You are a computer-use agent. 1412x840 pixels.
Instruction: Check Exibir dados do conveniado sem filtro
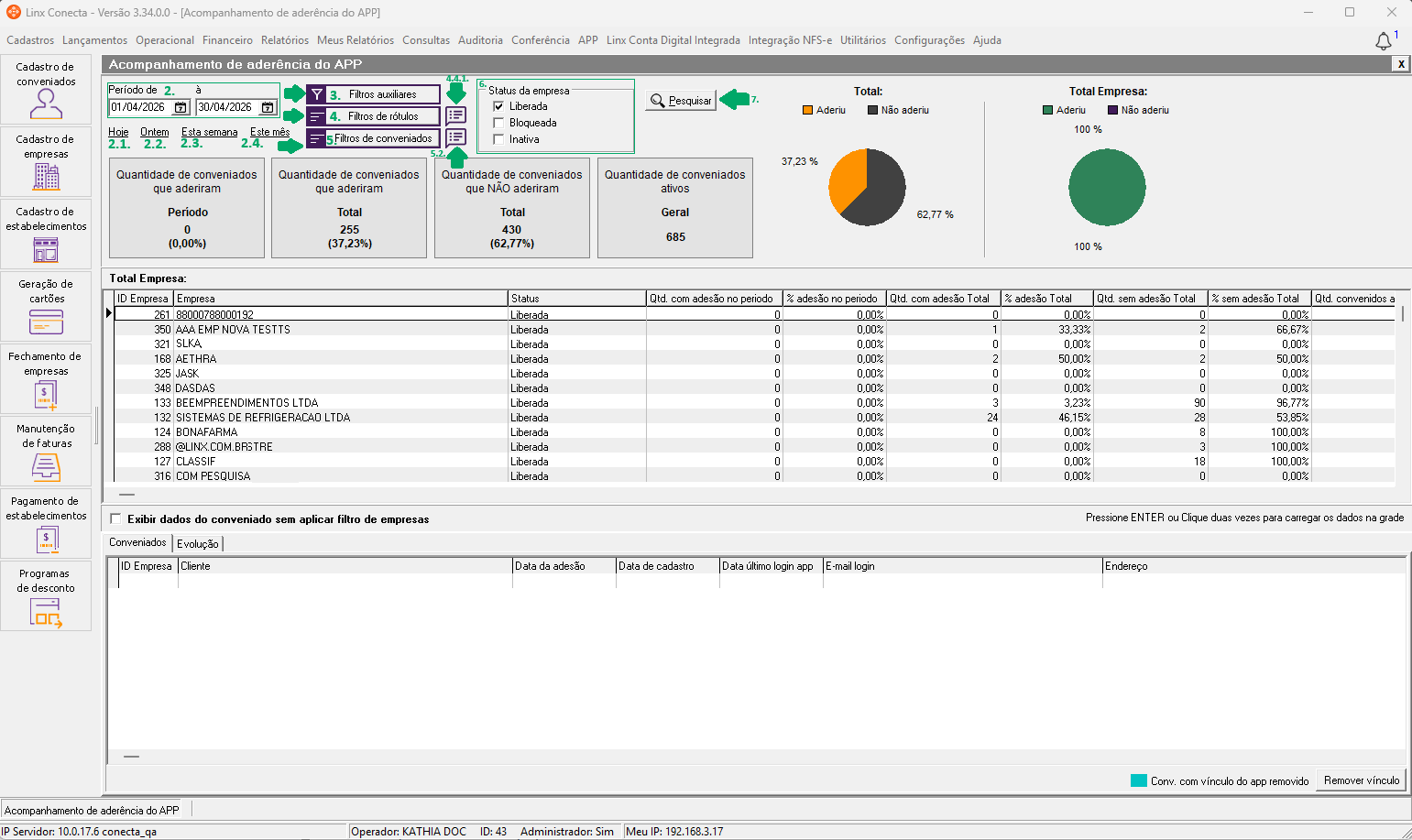pyautogui.click(x=115, y=518)
